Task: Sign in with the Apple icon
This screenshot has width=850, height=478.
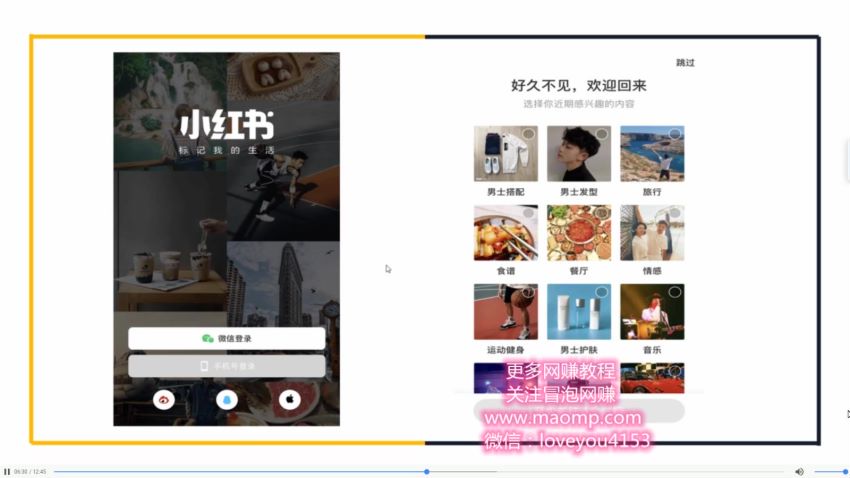Action: coord(289,400)
